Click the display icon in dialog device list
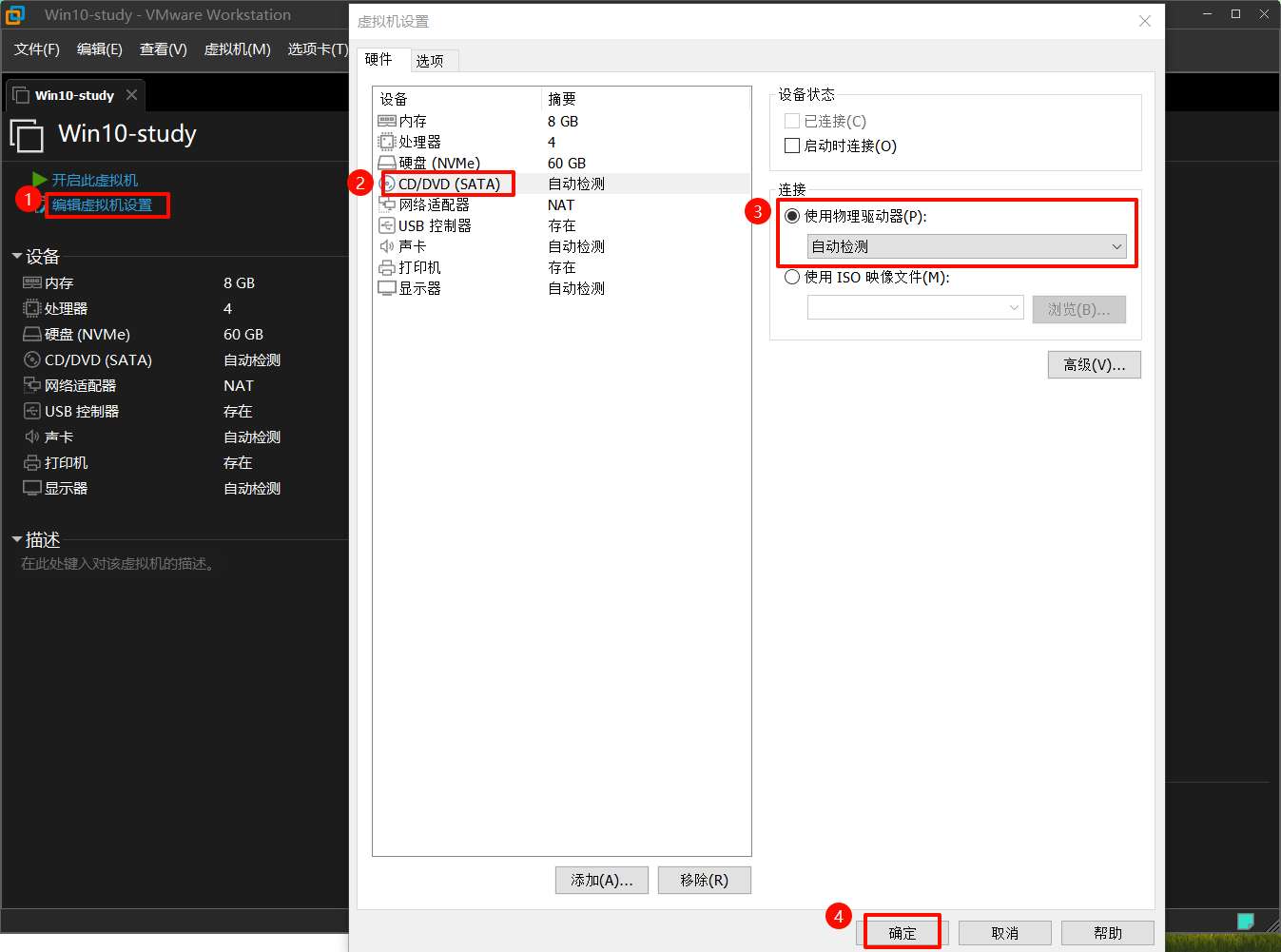The height and width of the screenshot is (952, 1281). tap(386, 288)
